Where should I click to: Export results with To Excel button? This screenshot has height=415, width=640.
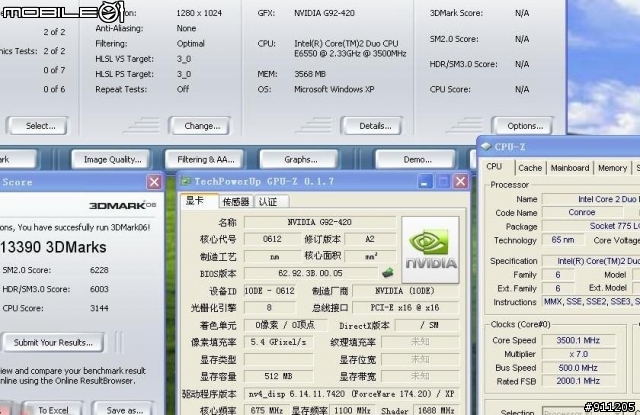point(52,409)
